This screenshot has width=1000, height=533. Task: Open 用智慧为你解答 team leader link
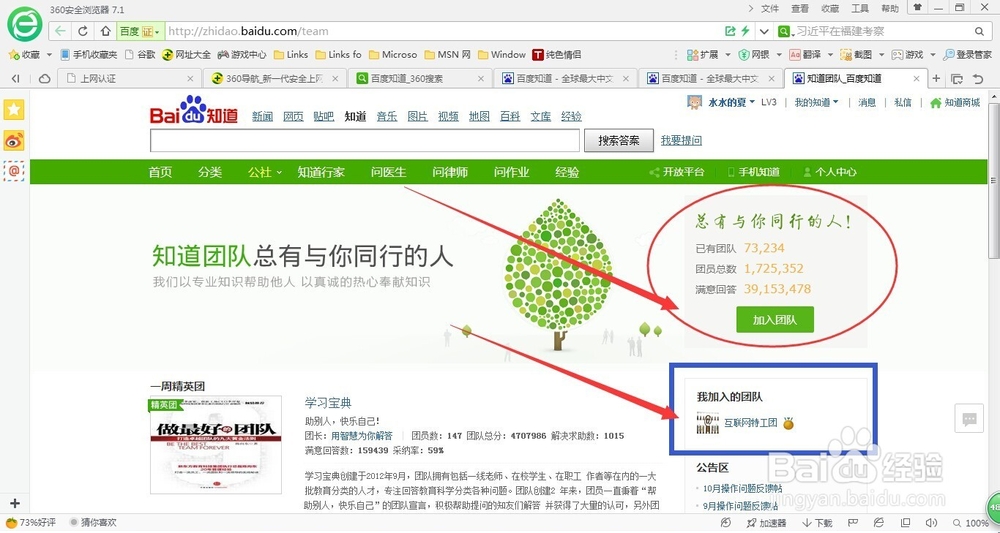pyautogui.click(x=362, y=436)
